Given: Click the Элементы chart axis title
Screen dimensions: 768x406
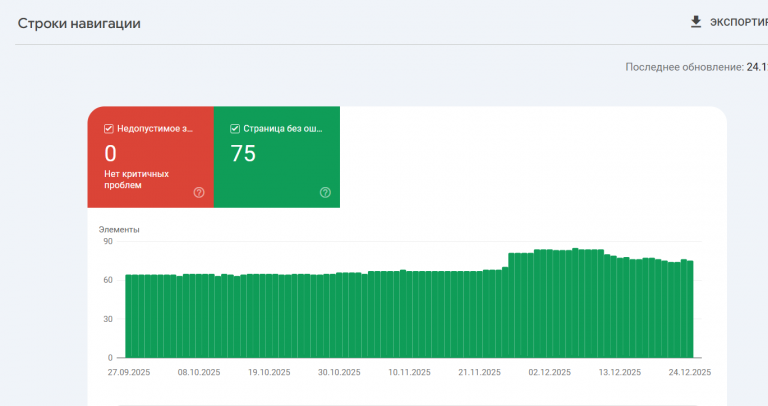Looking at the screenshot, I should pos(119,230).
